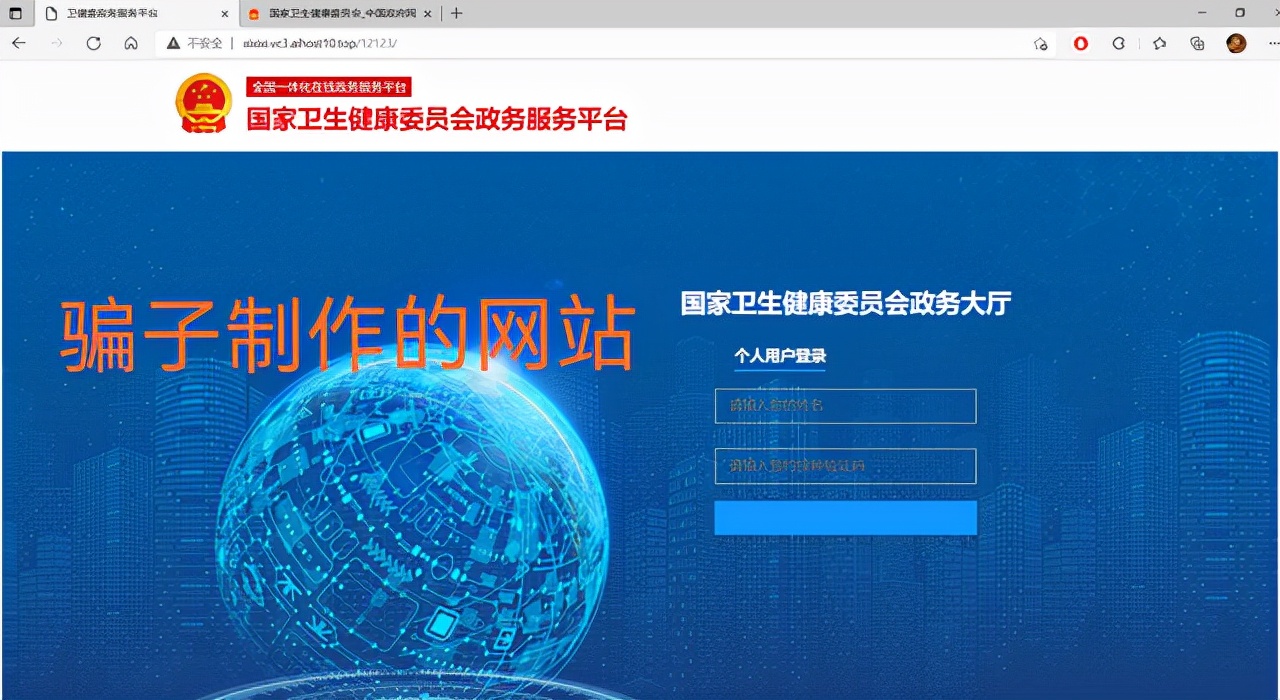Click the 不安全 warning icon in the address bar
1280x700 pixels.
pyautogui.click(x=172, y=43)
